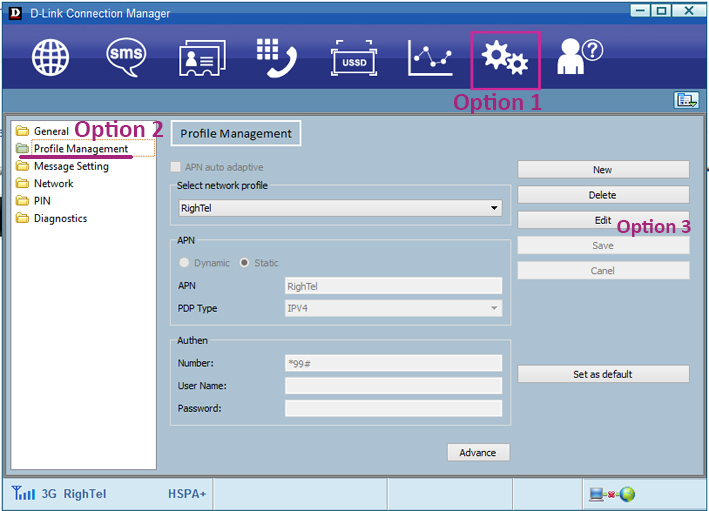
Task: Open the Settings gears icon
Action: coord(505,59)
